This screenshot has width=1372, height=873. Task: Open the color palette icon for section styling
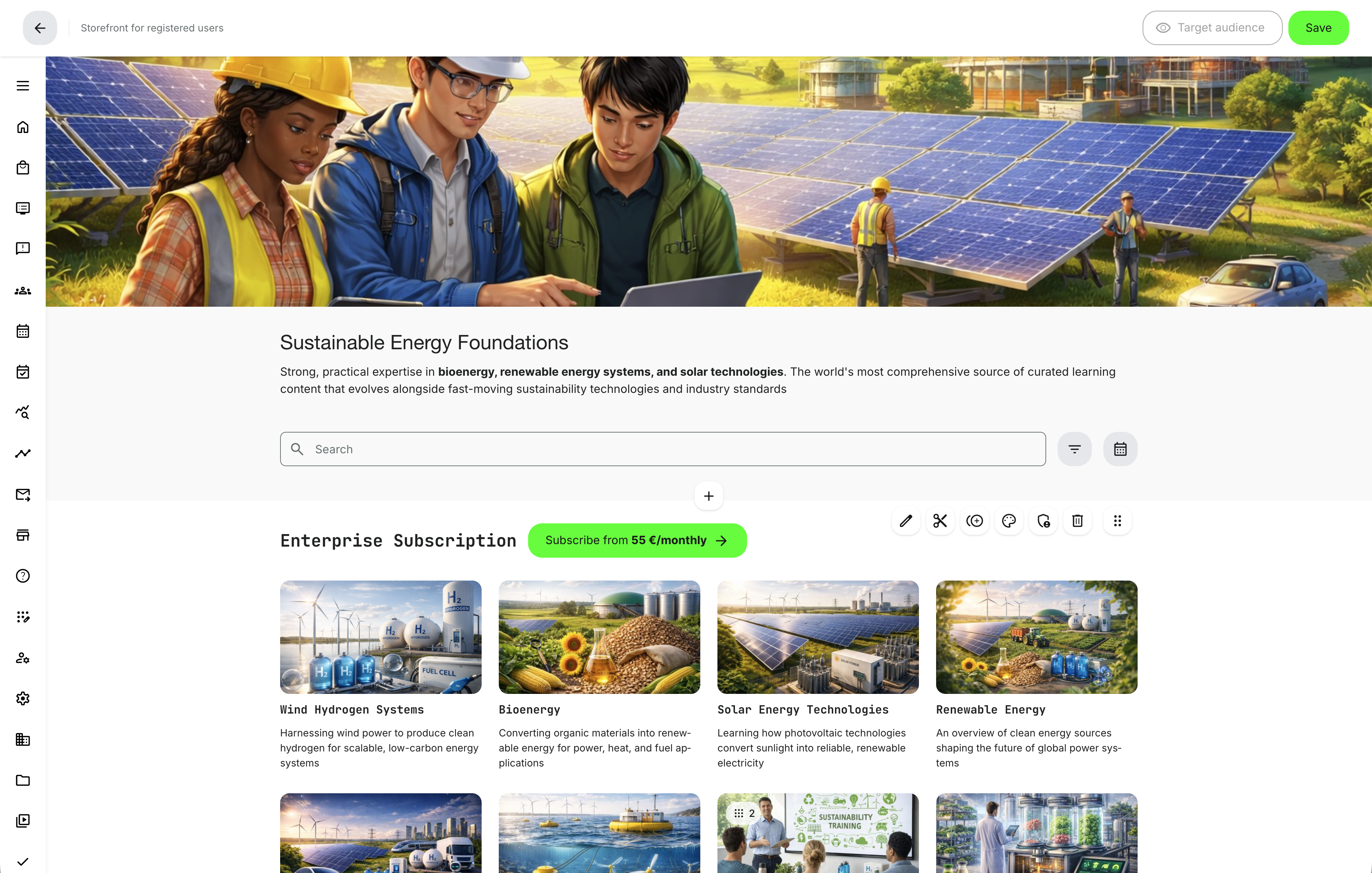pyautogui.click(x=1009, y=521)
